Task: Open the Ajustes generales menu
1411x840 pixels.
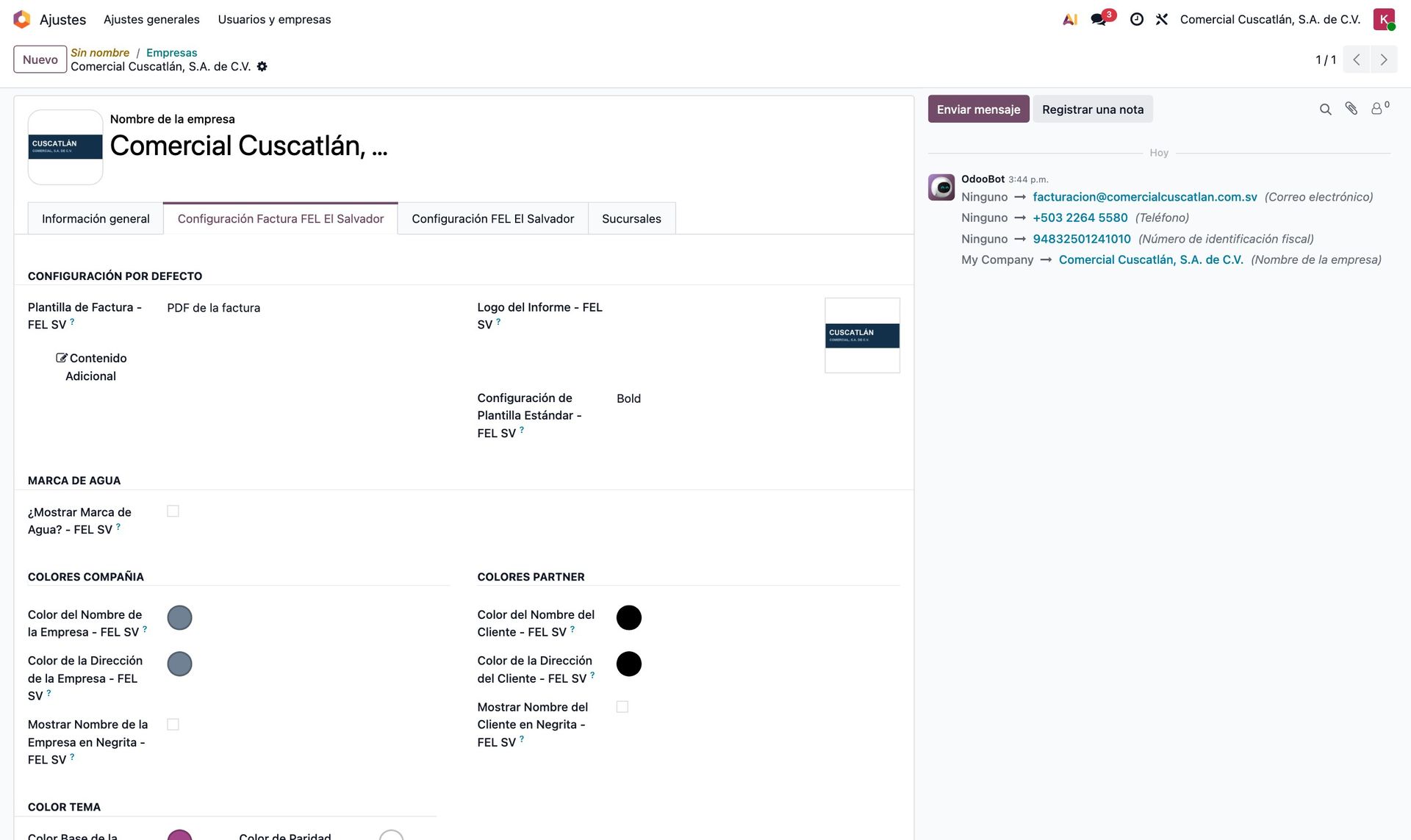Action: (x=151, y=19)
